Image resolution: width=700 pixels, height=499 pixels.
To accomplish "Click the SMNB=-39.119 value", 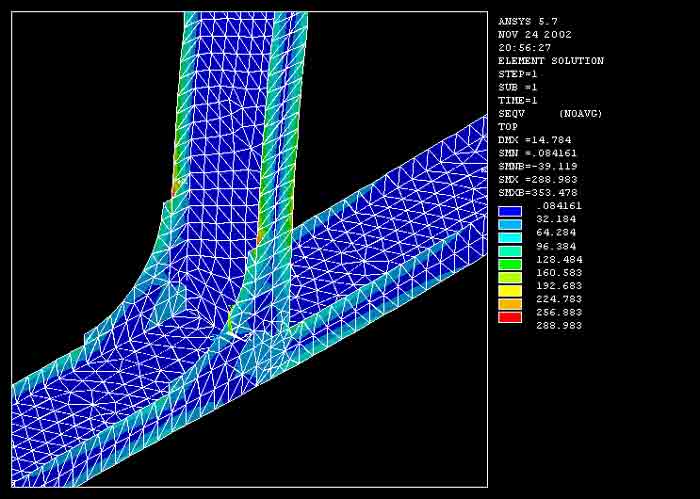I will (x=538, y=166).
